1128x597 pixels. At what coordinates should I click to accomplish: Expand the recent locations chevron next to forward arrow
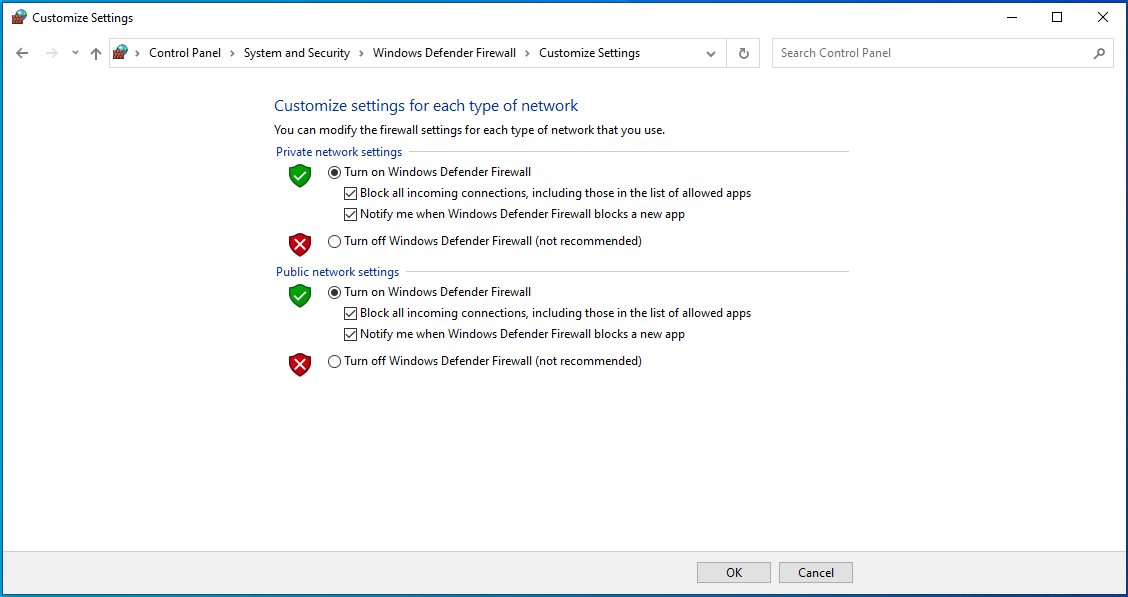(x=74, y=52)
